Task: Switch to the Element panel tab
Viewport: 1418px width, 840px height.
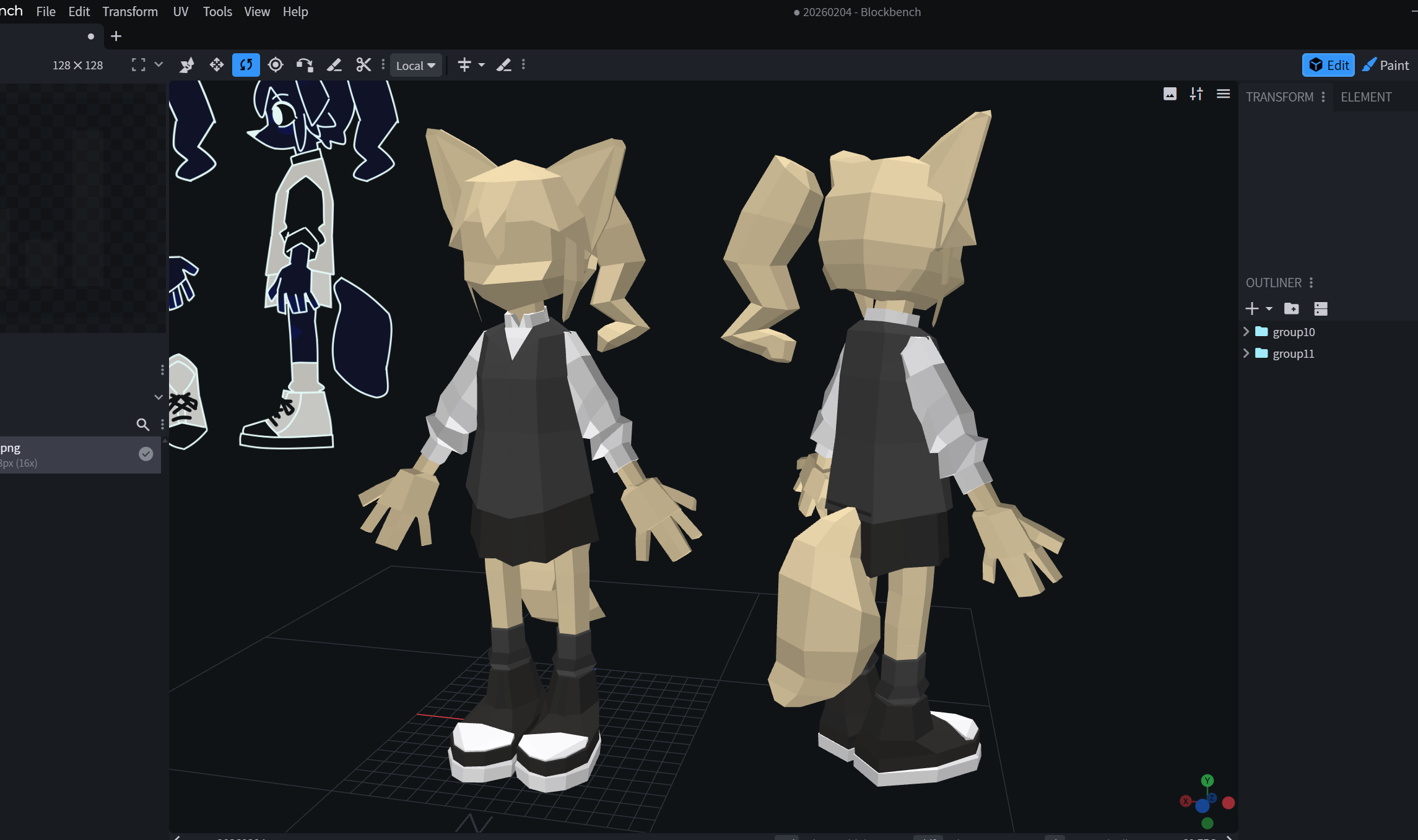Action: click(x=1366, y=97)
